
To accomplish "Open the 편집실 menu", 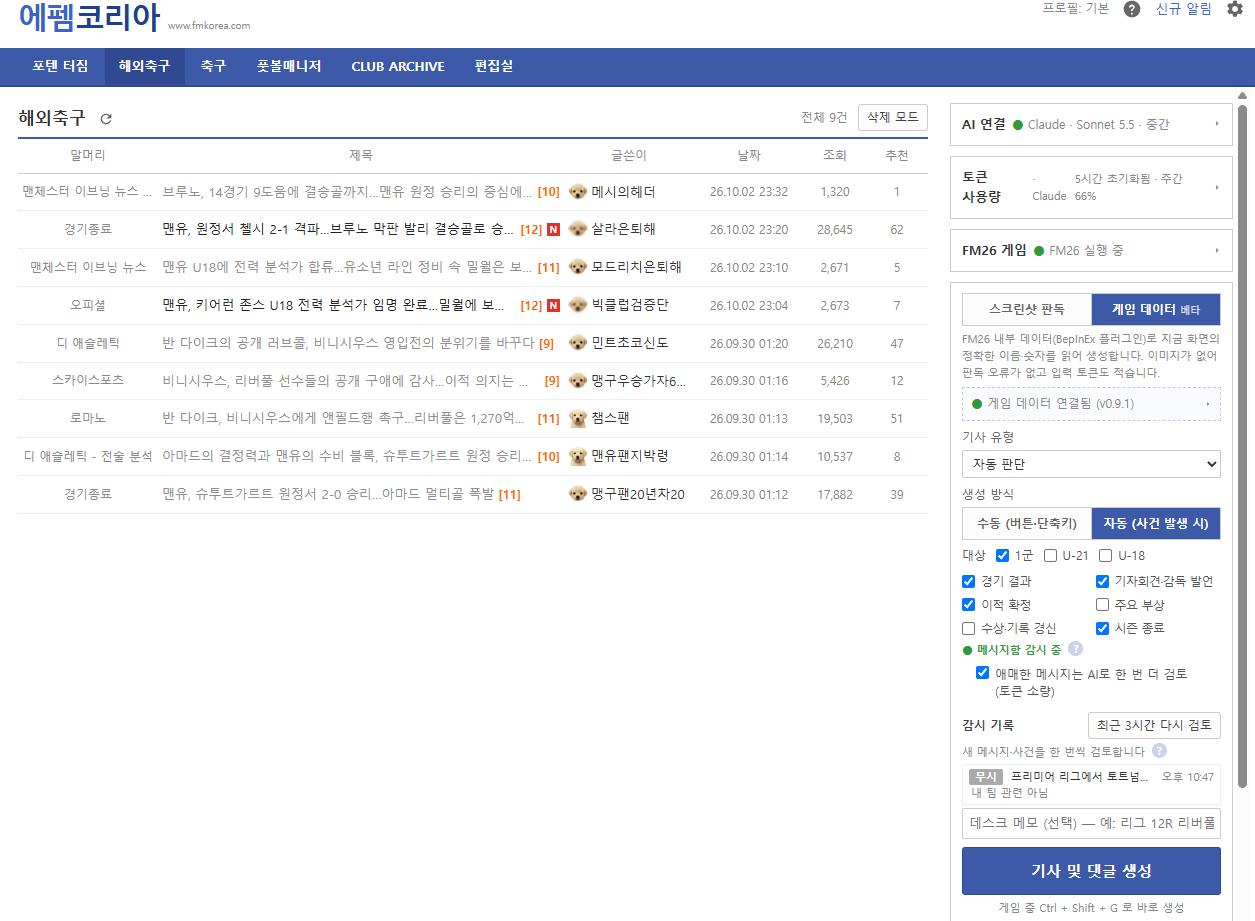I will click(x=494, y=67).
